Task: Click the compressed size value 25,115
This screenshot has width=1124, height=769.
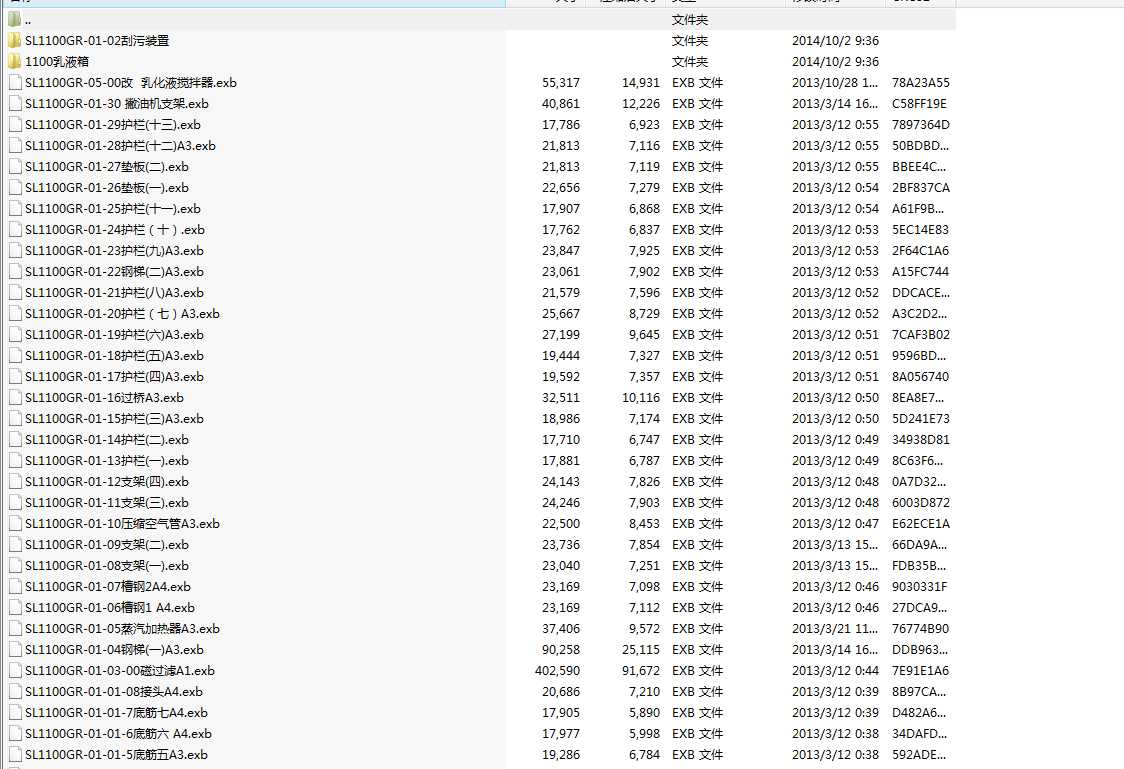Action: click(x=641, y=650)
